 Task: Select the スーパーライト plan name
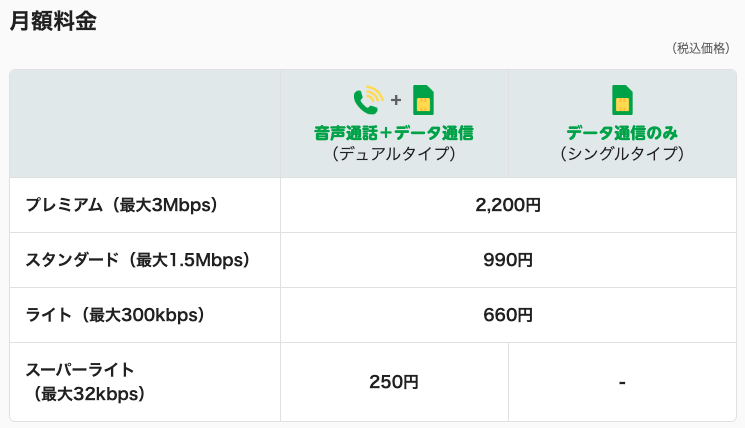click(x=80, y=370)
